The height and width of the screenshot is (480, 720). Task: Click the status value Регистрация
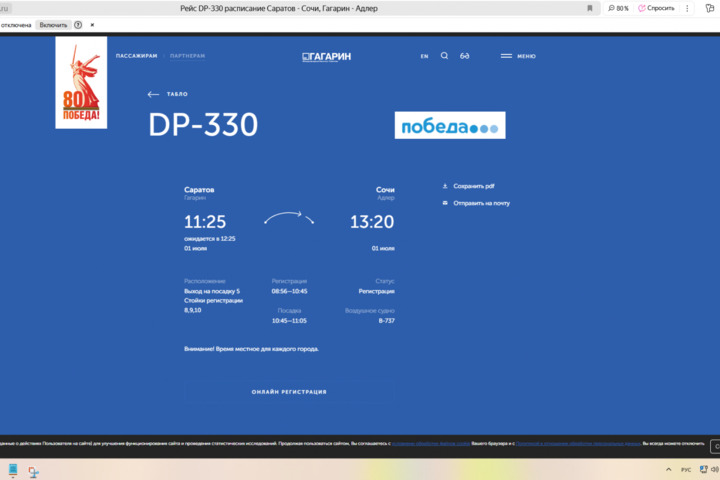pyautogui.click(x=377, y=291)
